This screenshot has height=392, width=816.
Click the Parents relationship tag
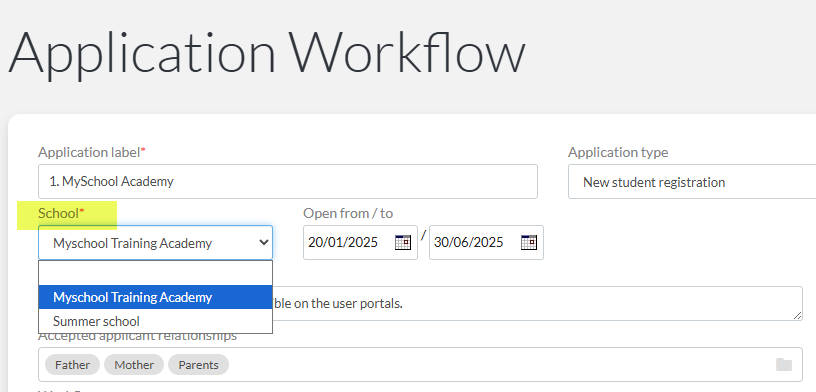click(x=198, y=365)
